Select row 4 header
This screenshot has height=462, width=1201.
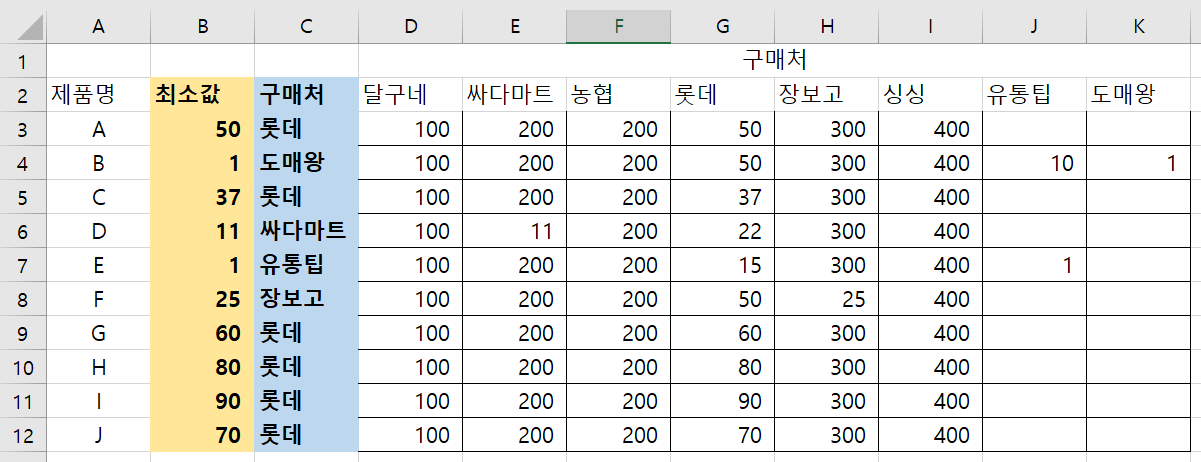pyautogui.click(x=23, y=163)
